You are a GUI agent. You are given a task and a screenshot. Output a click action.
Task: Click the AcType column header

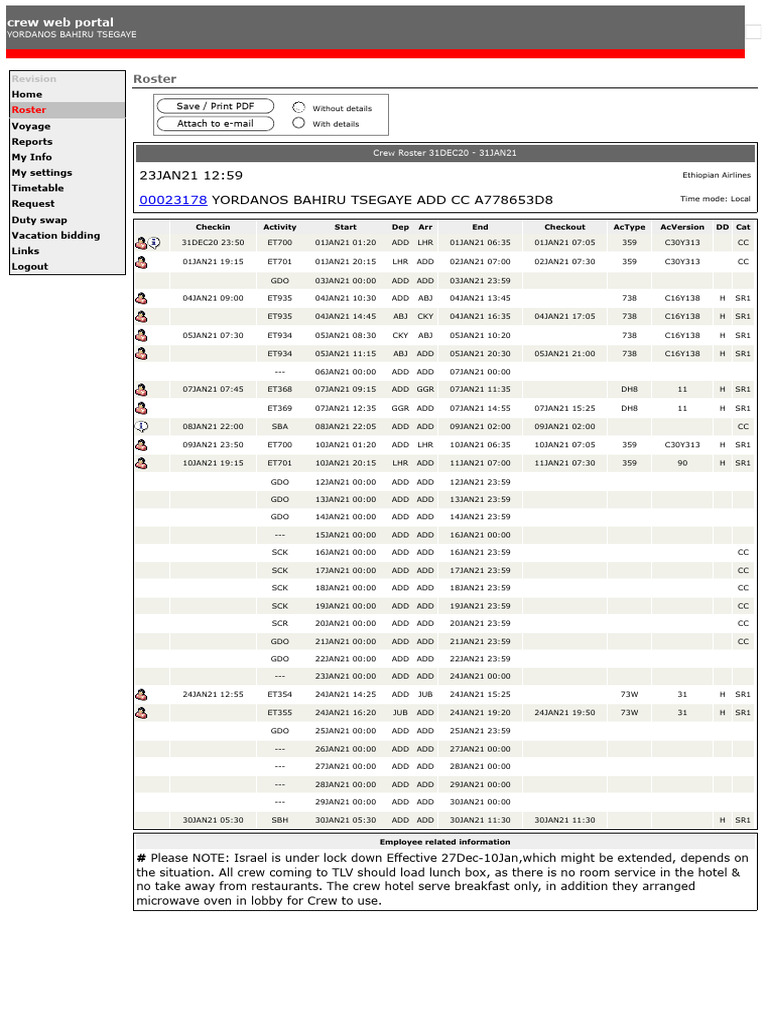coord(629,227)
